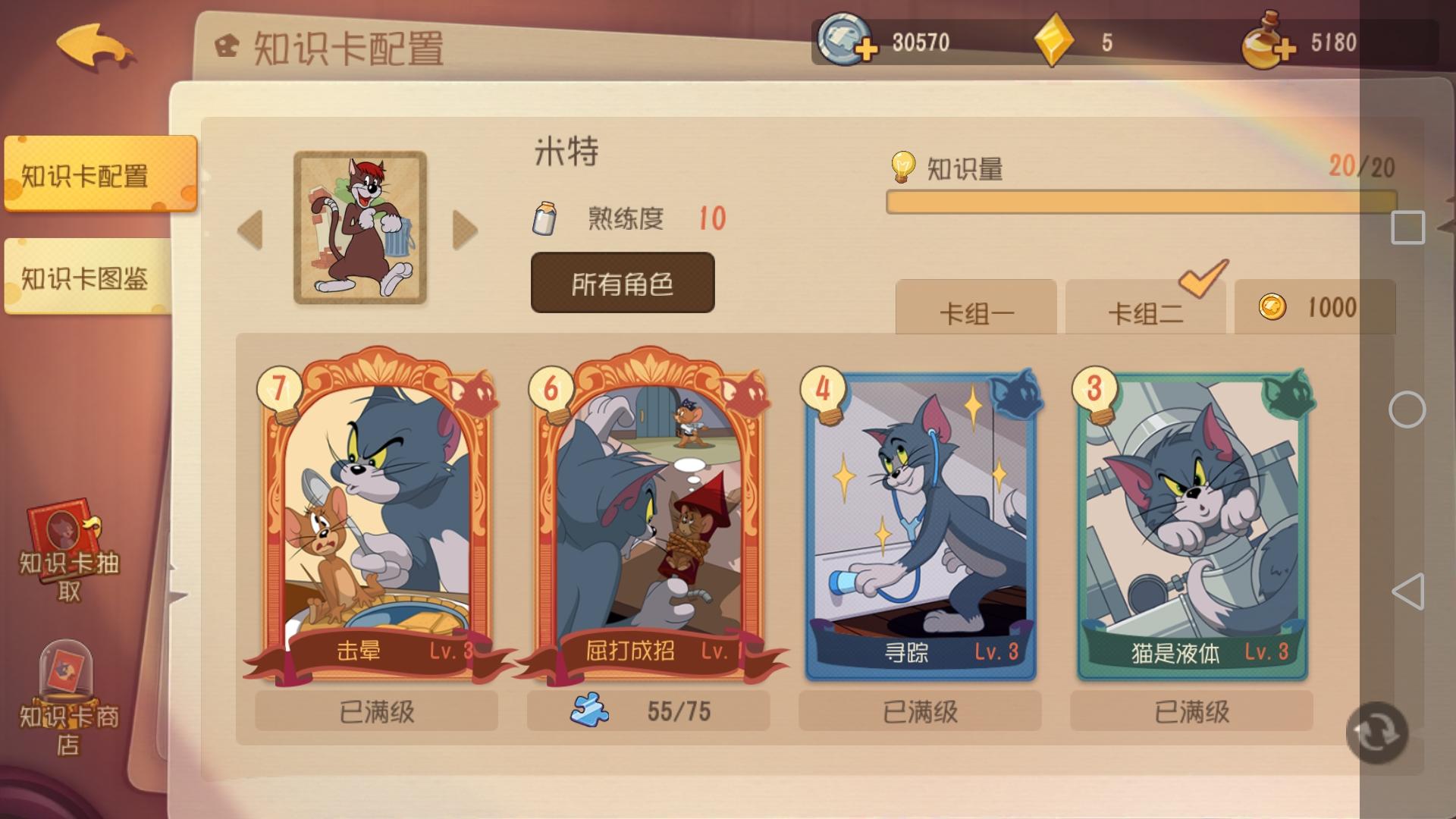Open the 所有角色 character selector
This screenshot has width=1456, height=819.
(623, 283)
